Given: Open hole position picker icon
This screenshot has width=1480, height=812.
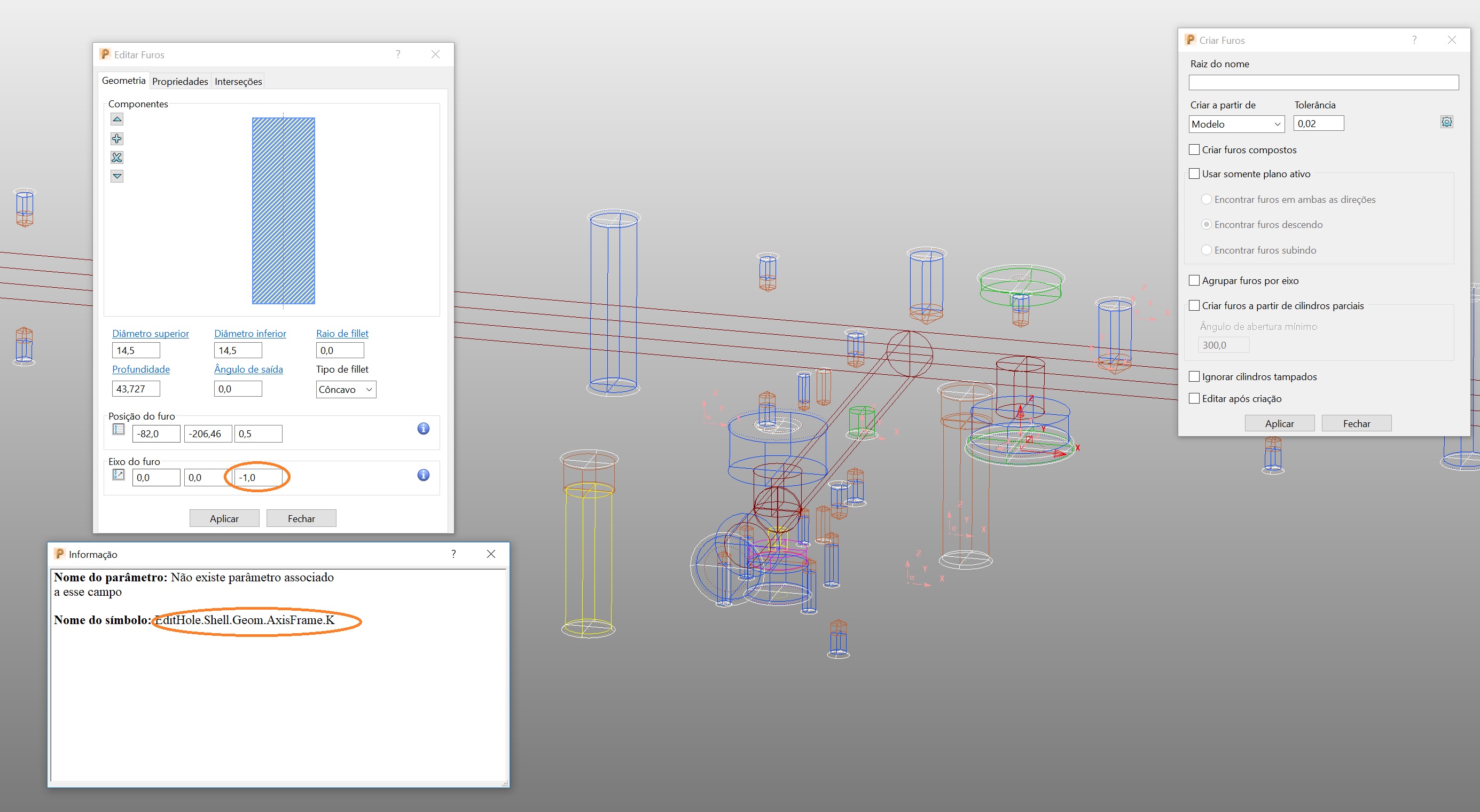Looking at the screenshot, I should [119, 430].
